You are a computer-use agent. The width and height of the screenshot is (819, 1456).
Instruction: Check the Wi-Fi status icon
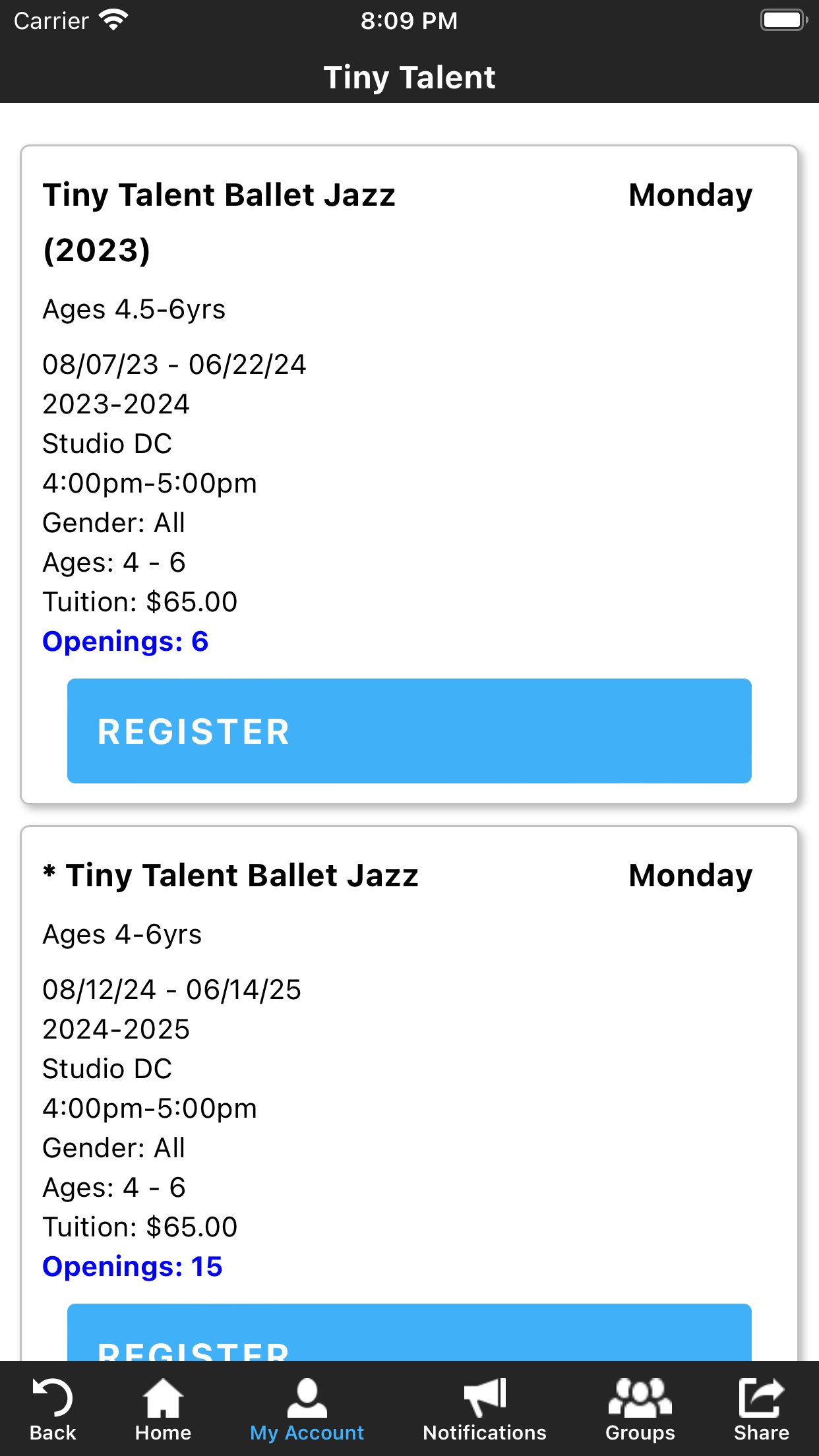click(x=113, y=20)
